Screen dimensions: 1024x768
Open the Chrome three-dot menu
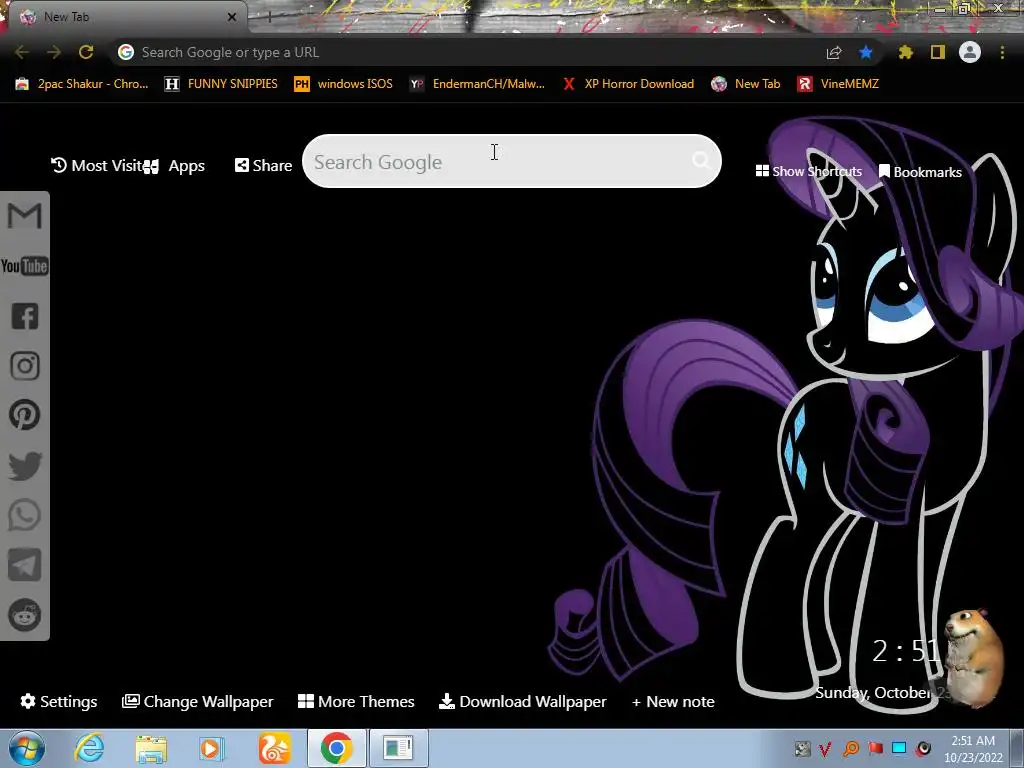tap(1002, 52)
